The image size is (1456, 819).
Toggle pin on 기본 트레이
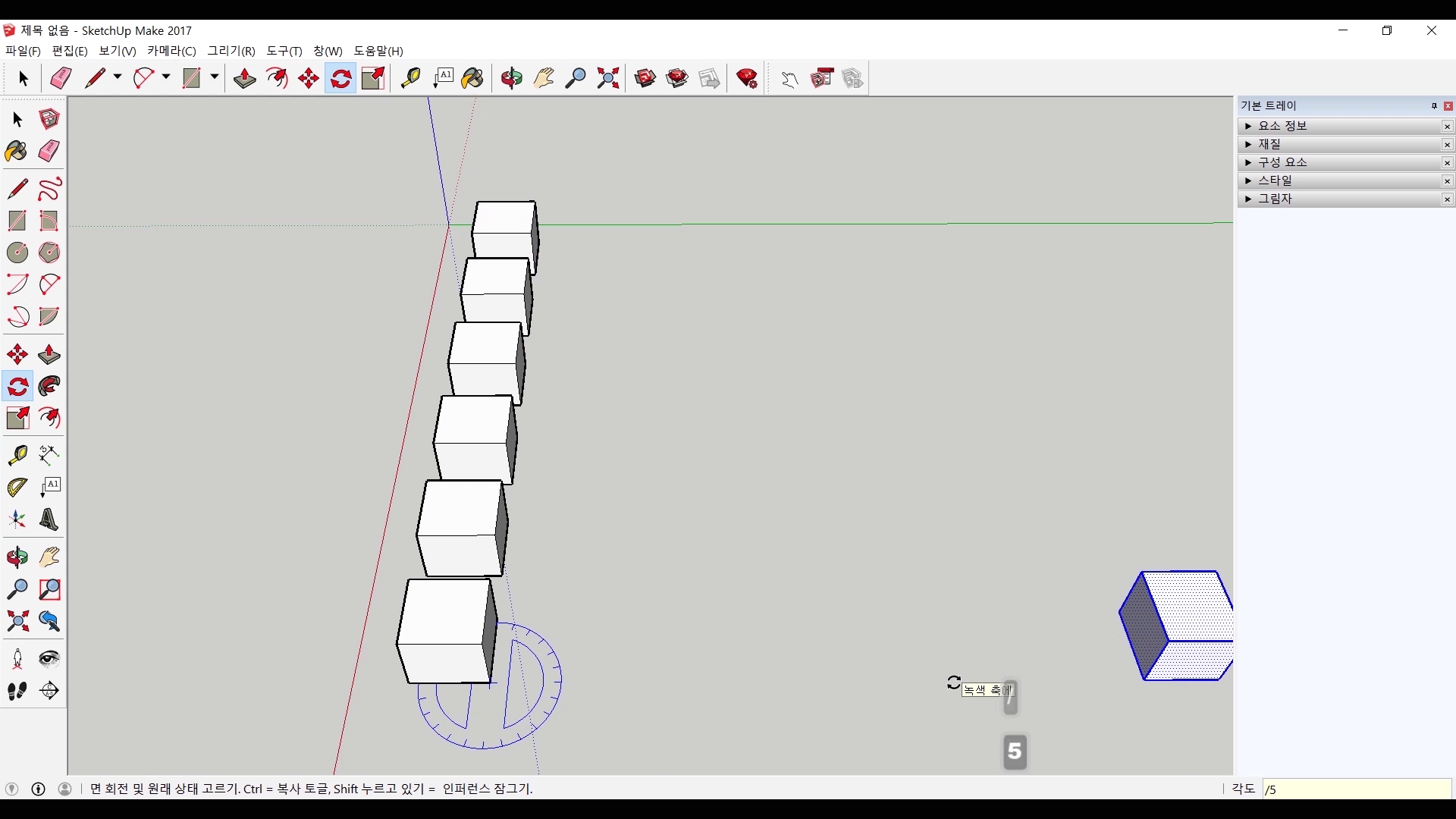point(1434,106)
